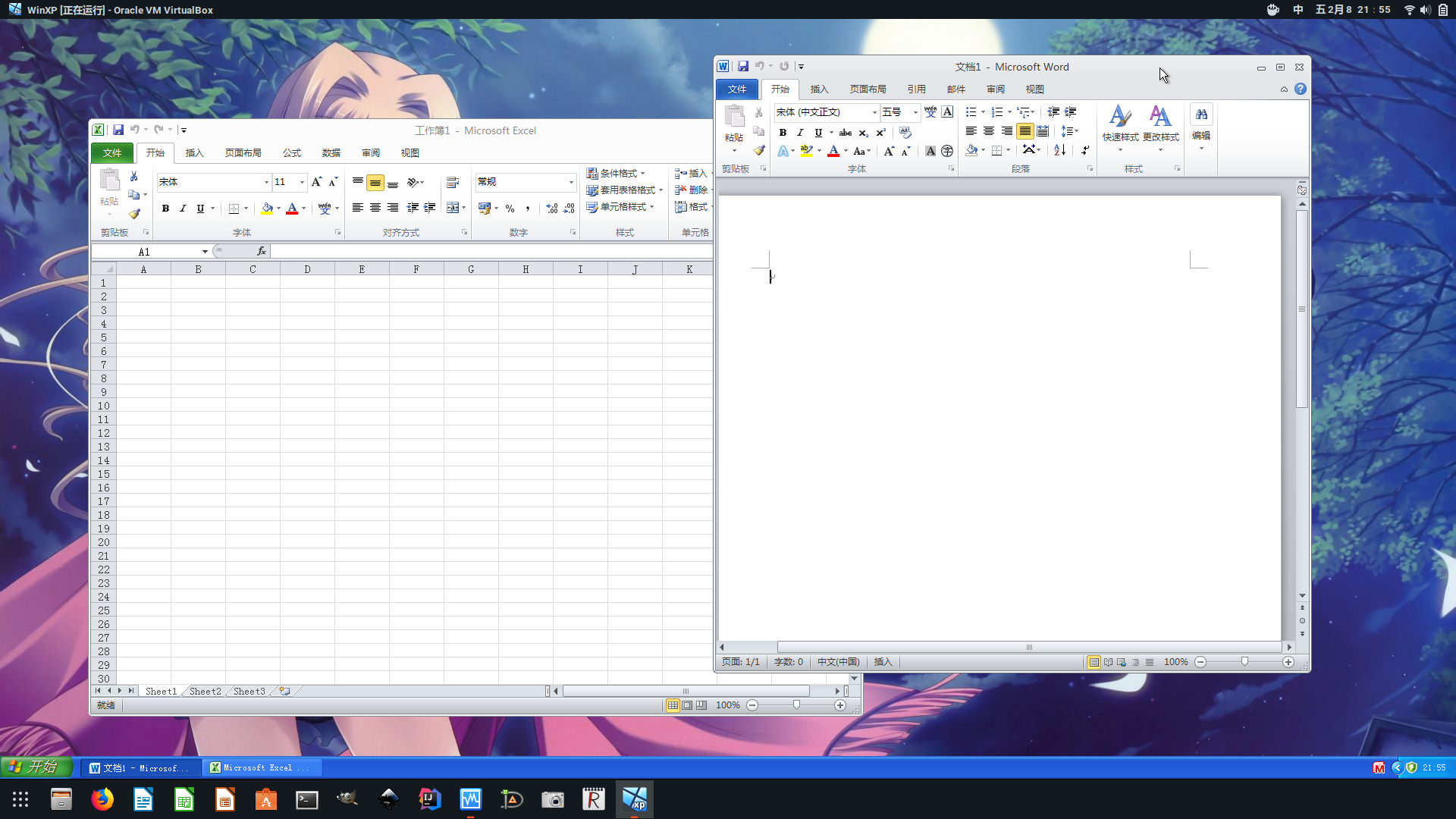
Task: Click Word vertical scrollbar thumb
Action: pyautogui.click(x=1302, y=309)
